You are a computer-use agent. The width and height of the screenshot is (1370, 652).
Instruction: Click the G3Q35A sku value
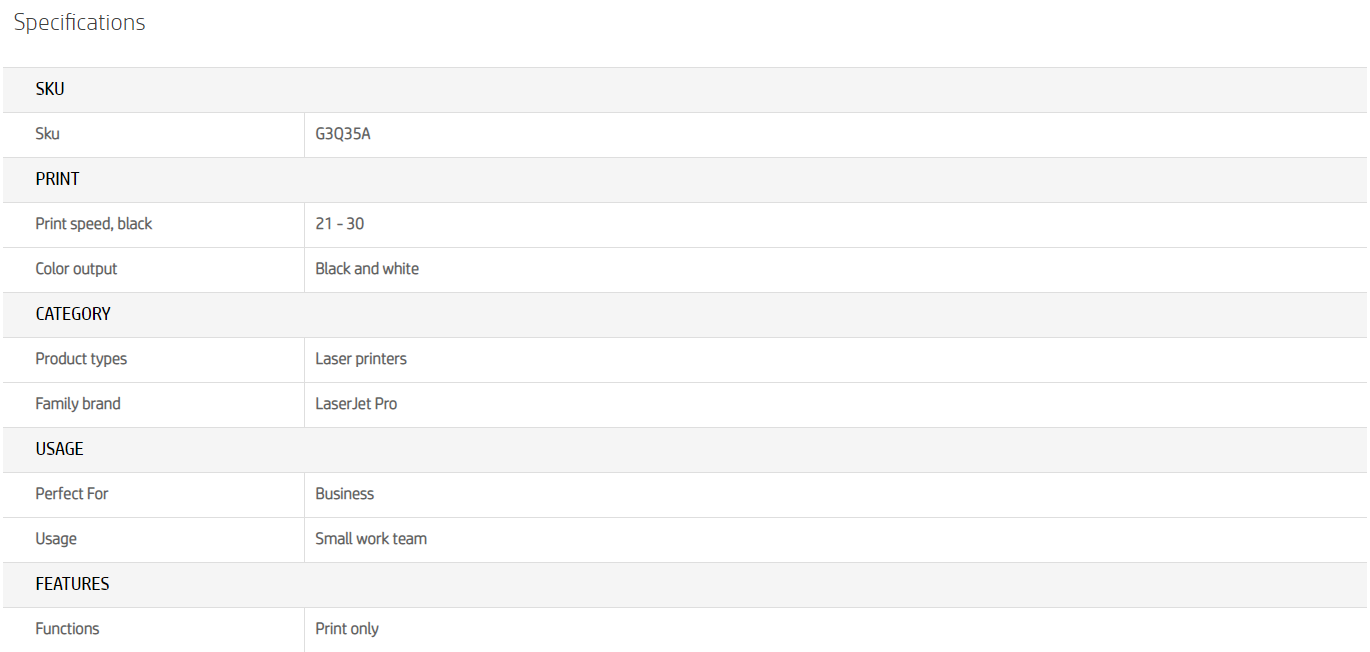[x=343, y=134]
